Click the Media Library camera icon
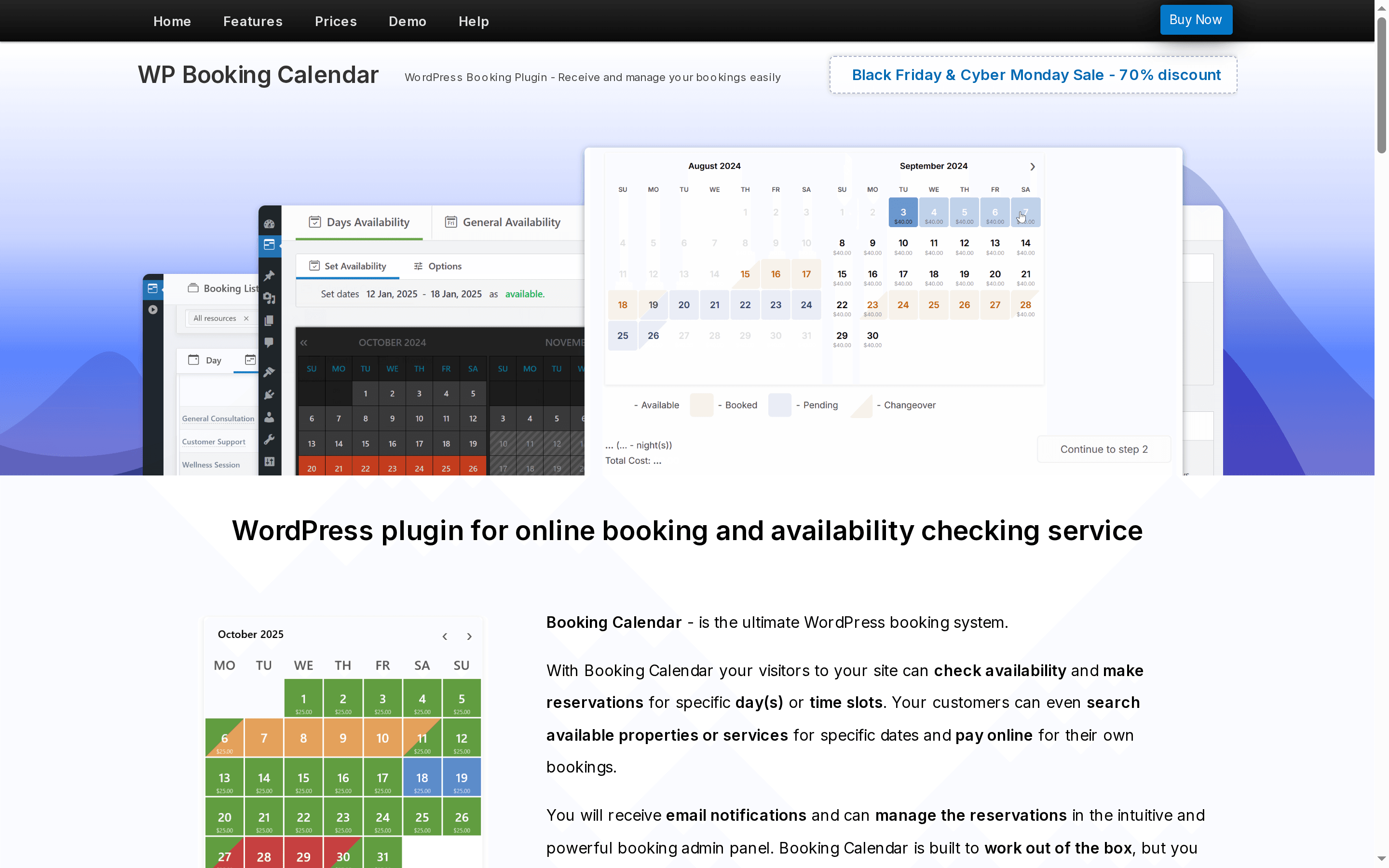1389x868 pixels. click(270, 298)
